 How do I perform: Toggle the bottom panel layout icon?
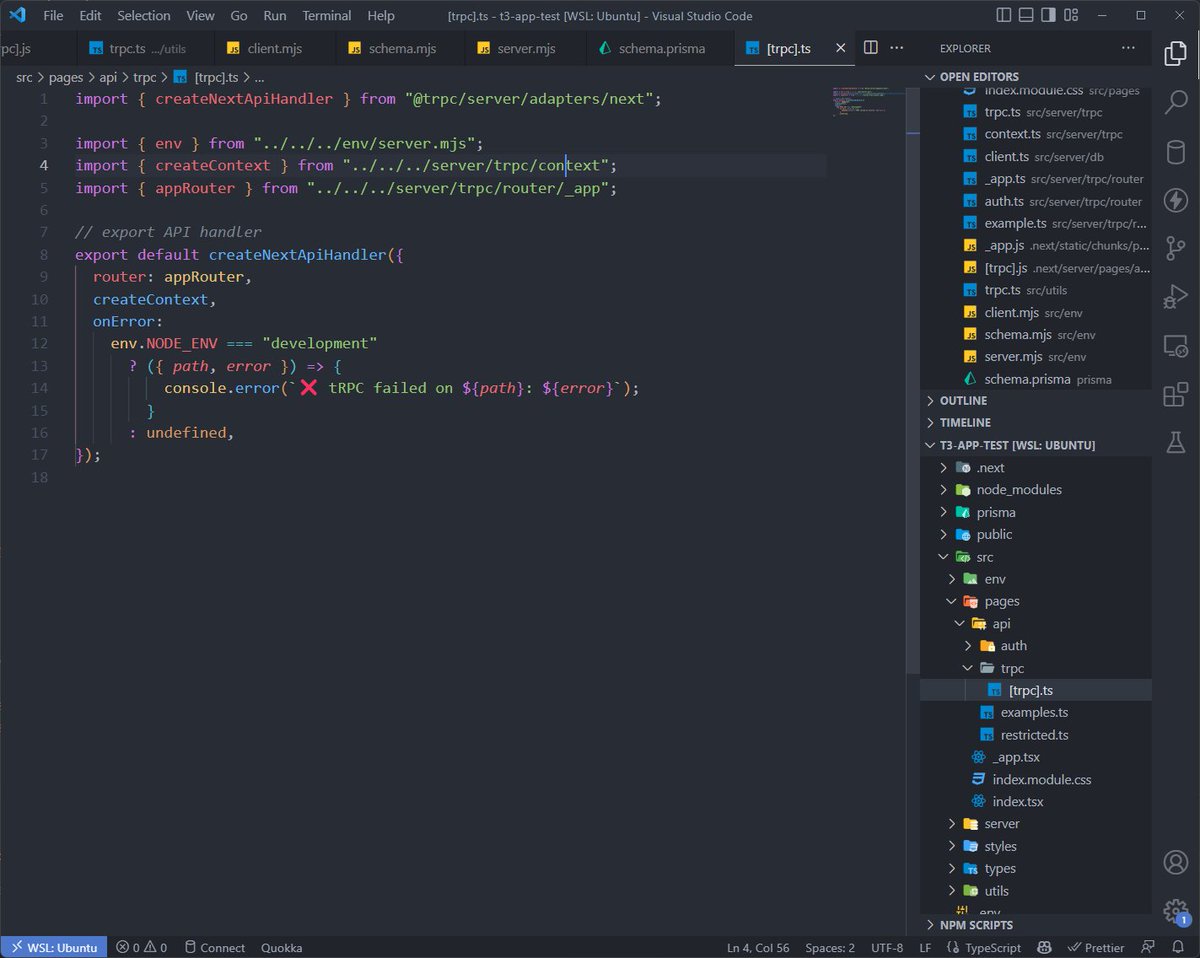(1027, 16)
